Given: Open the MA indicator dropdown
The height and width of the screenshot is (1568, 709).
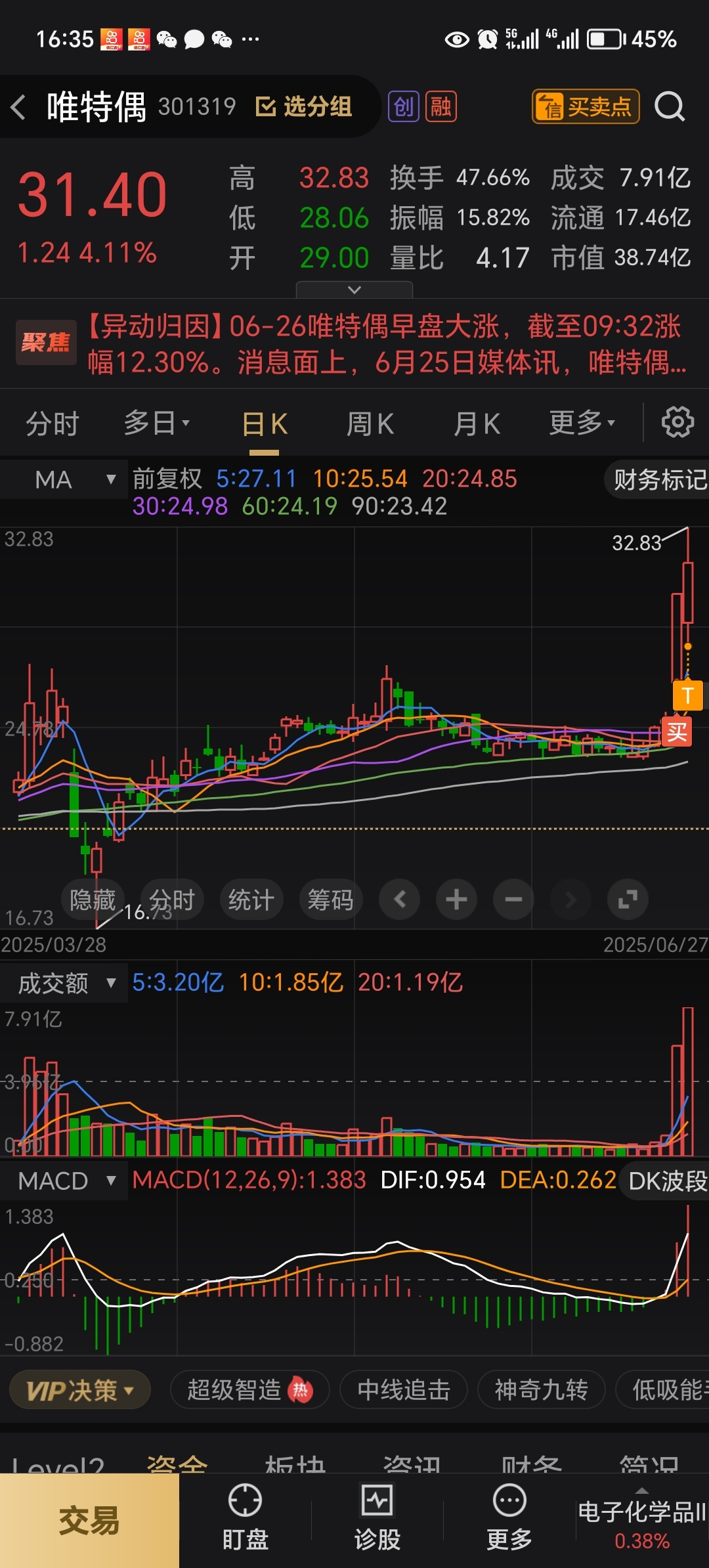Looking at the screenshot, I should coord(64,480).
